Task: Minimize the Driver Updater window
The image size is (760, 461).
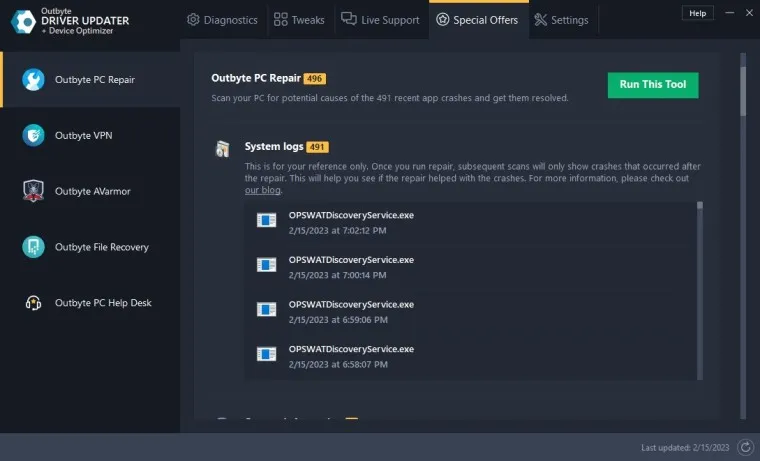Action: point(729,13)
